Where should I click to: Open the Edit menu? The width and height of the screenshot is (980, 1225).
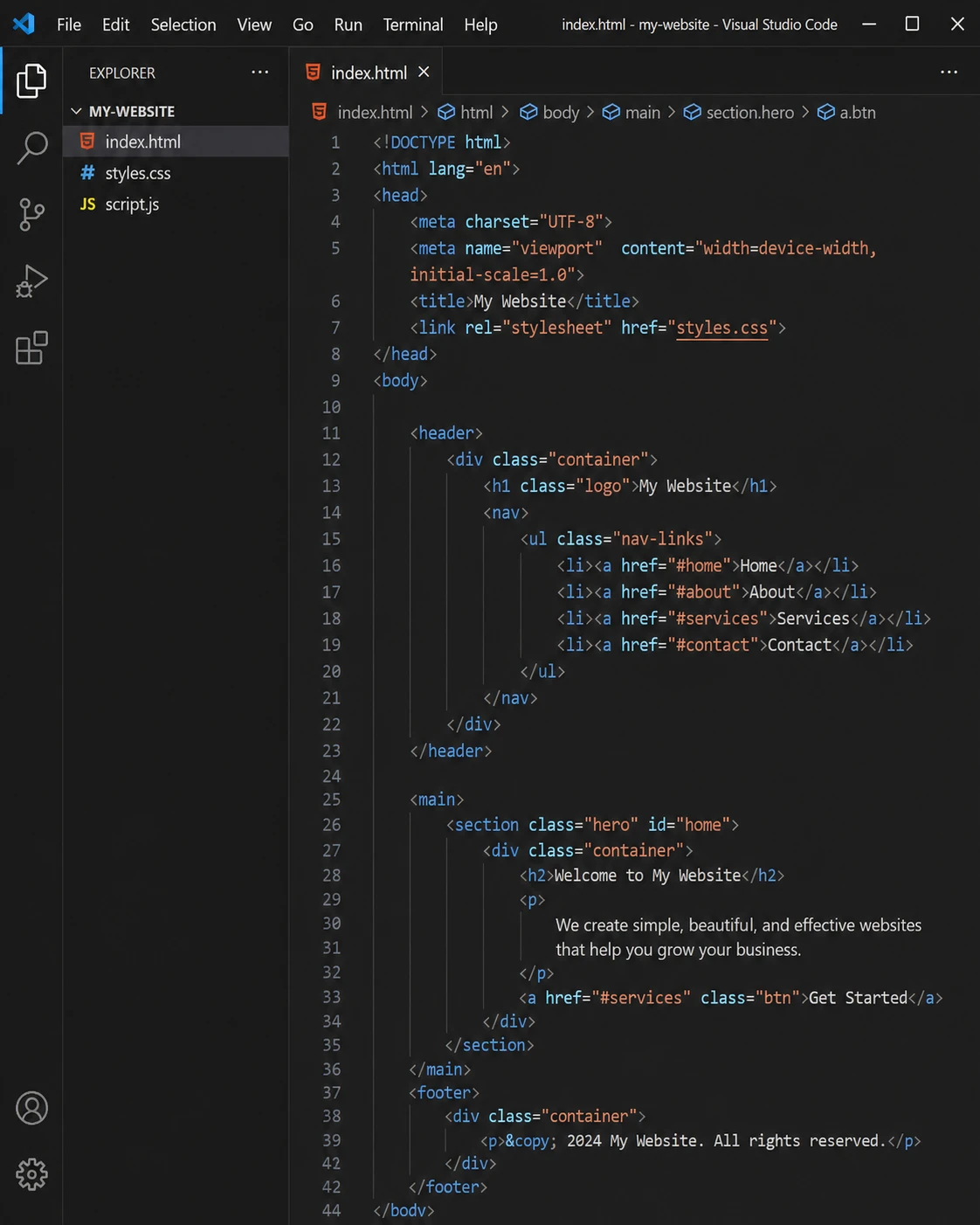click(115, 24)
